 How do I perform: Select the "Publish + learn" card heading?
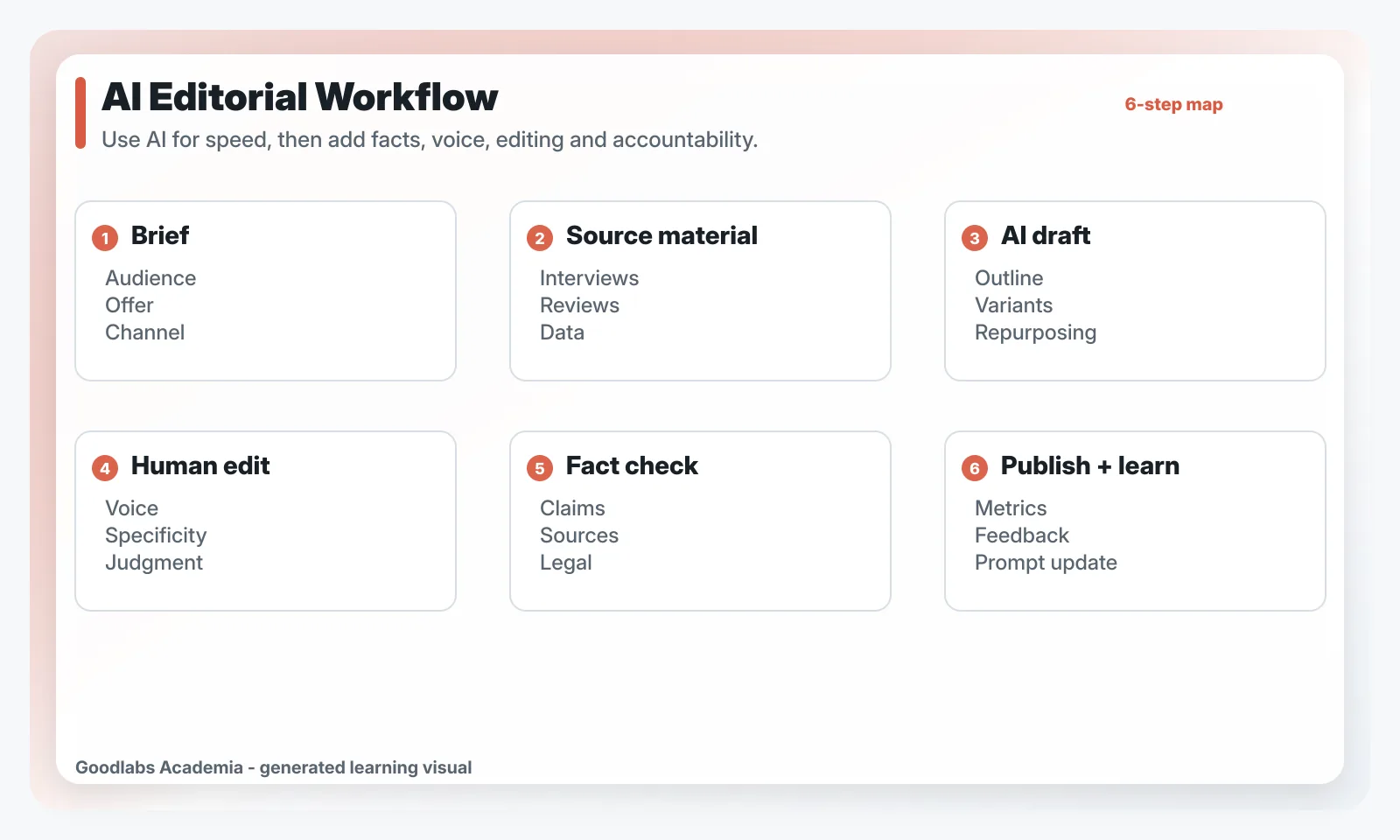(1090, 465)
